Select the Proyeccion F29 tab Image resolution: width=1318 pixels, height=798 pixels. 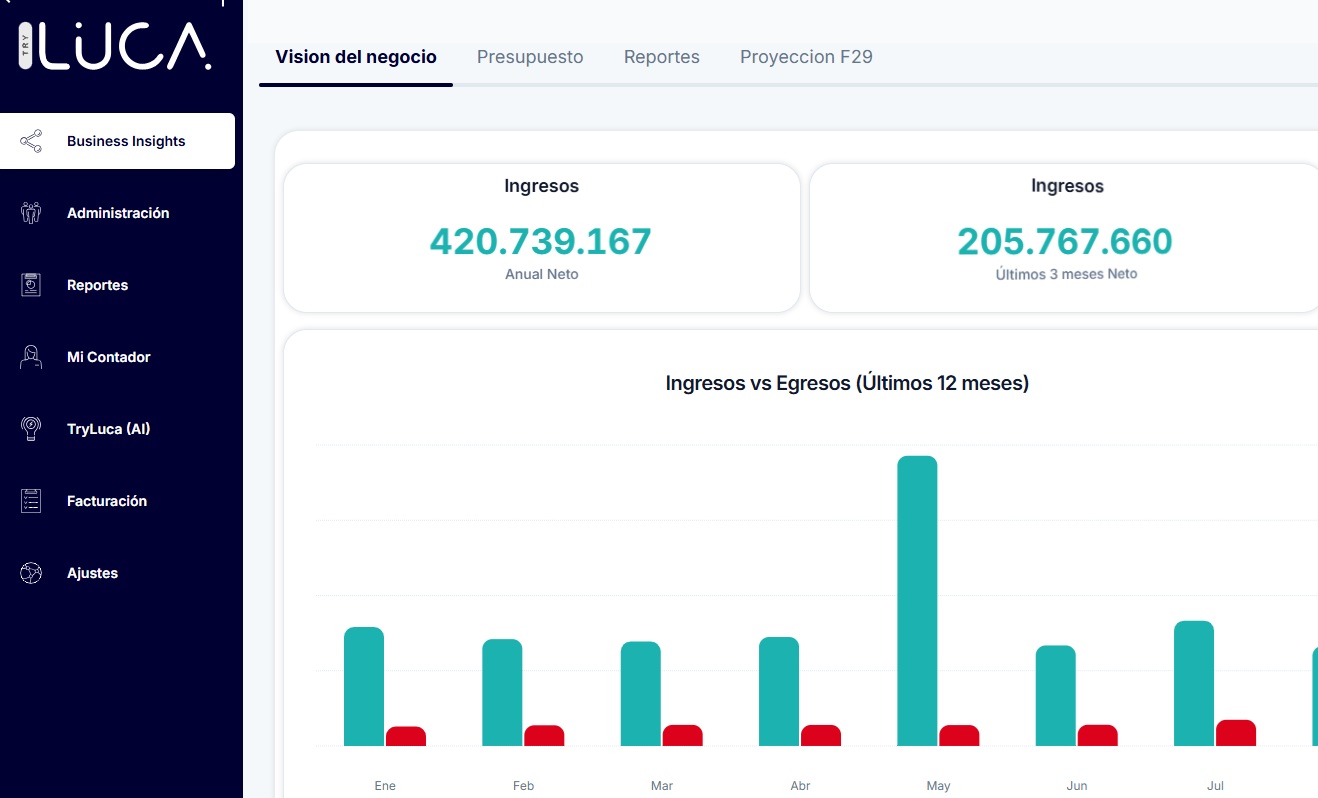click(x=806, y=57)
